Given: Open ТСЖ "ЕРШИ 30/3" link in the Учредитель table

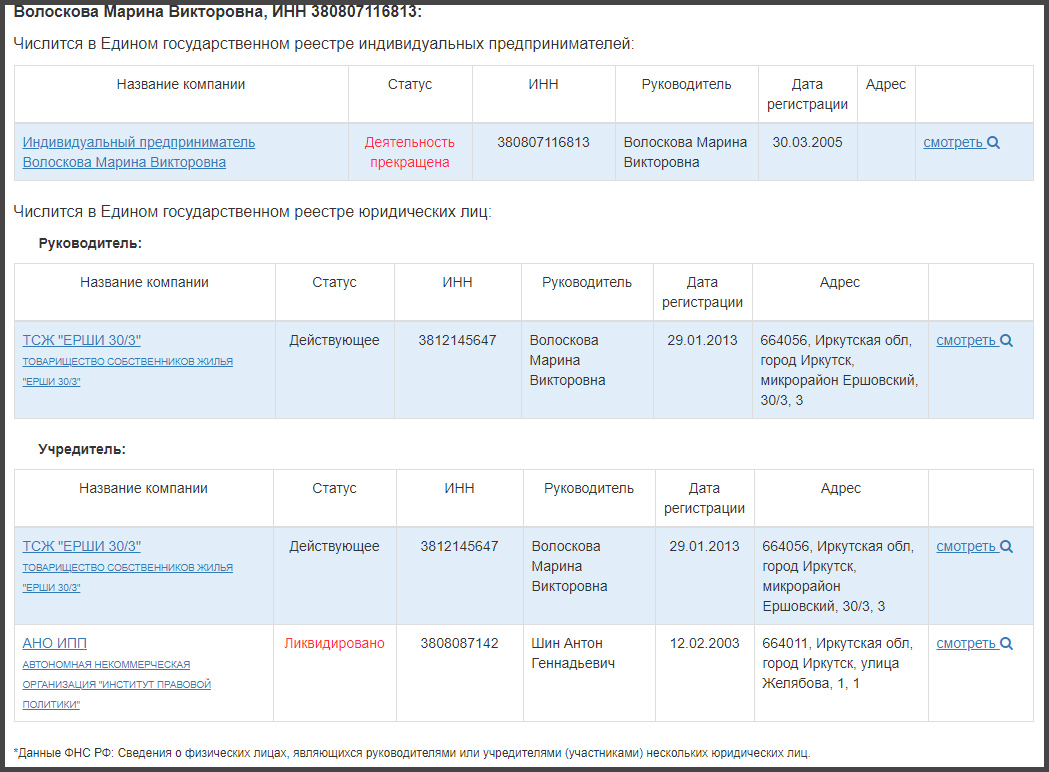Looking at the screenshot, I should pyautogui.click(x=82, y=547).
